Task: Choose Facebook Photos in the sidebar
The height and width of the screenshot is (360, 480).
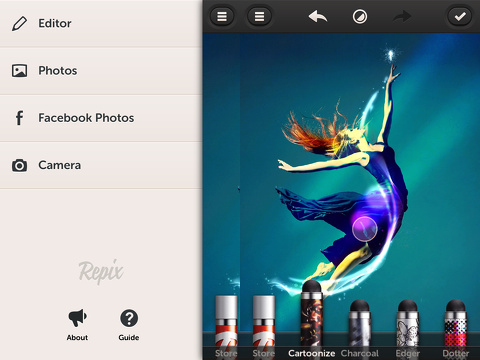Action: pyautogui.click(x=101, y=118)
